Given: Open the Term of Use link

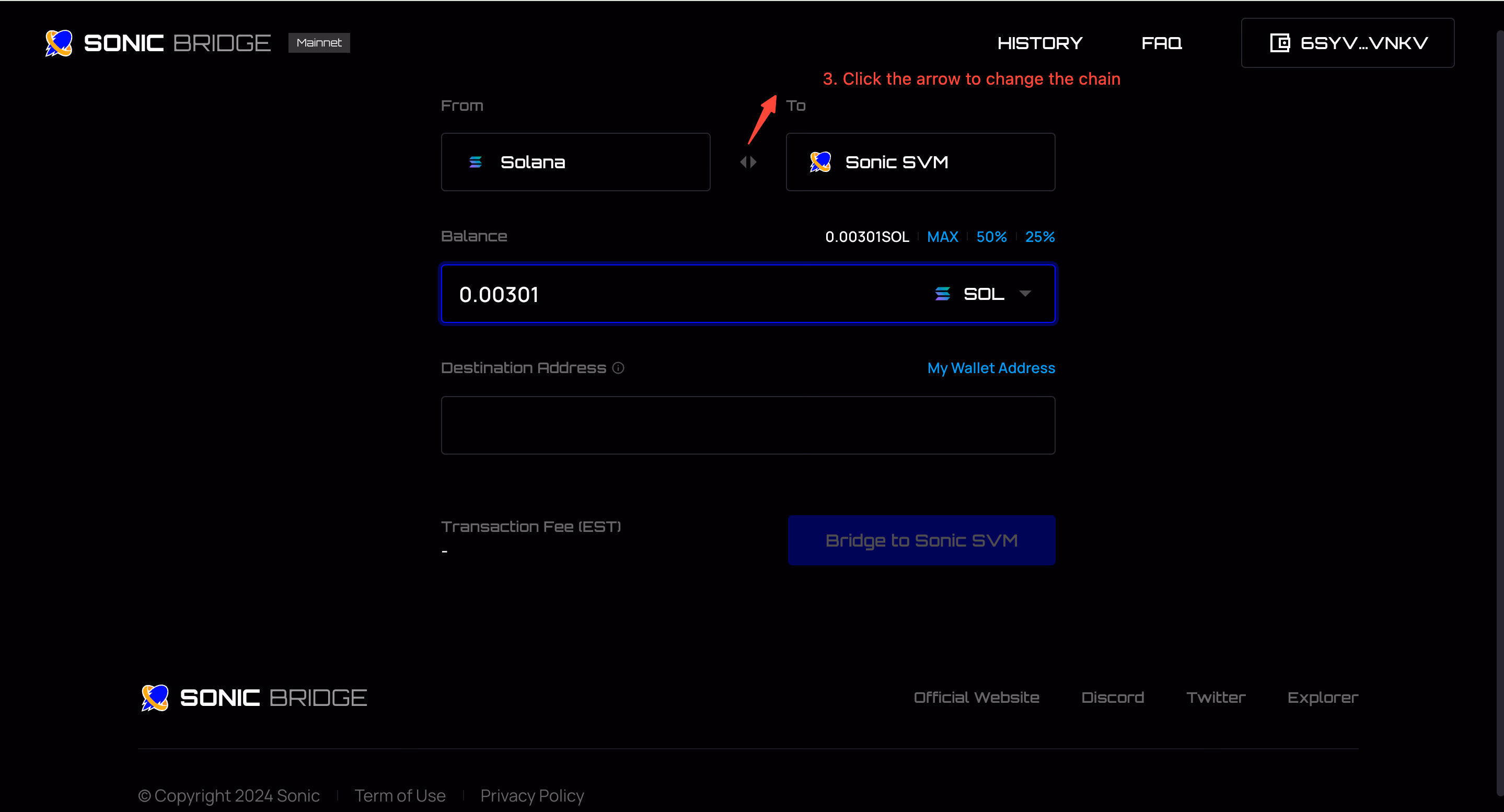Looking at the screenshot, I should [400, 796].
